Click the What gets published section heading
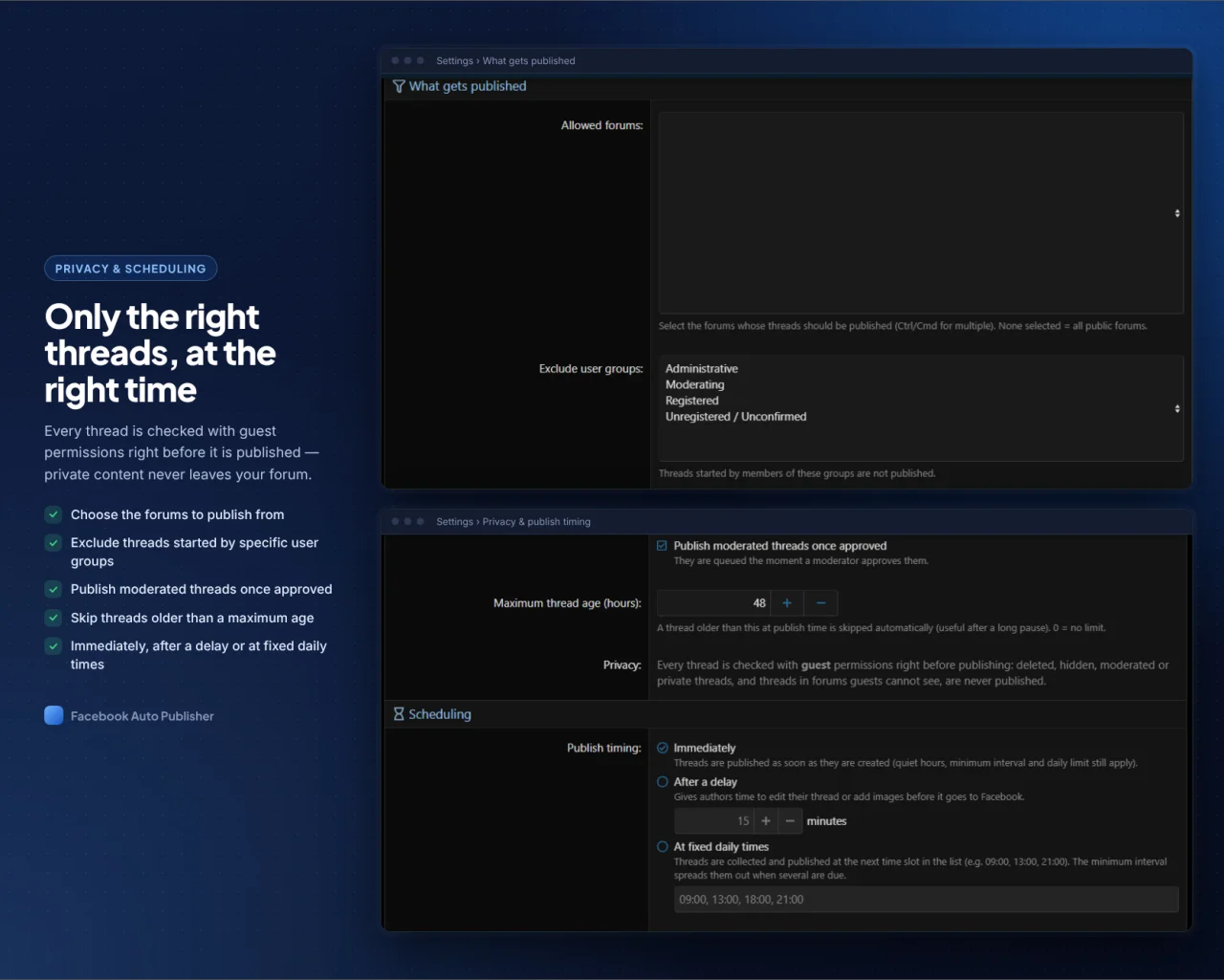Image resolution: width=1224 pixels, height=980 pixels. 468,86
